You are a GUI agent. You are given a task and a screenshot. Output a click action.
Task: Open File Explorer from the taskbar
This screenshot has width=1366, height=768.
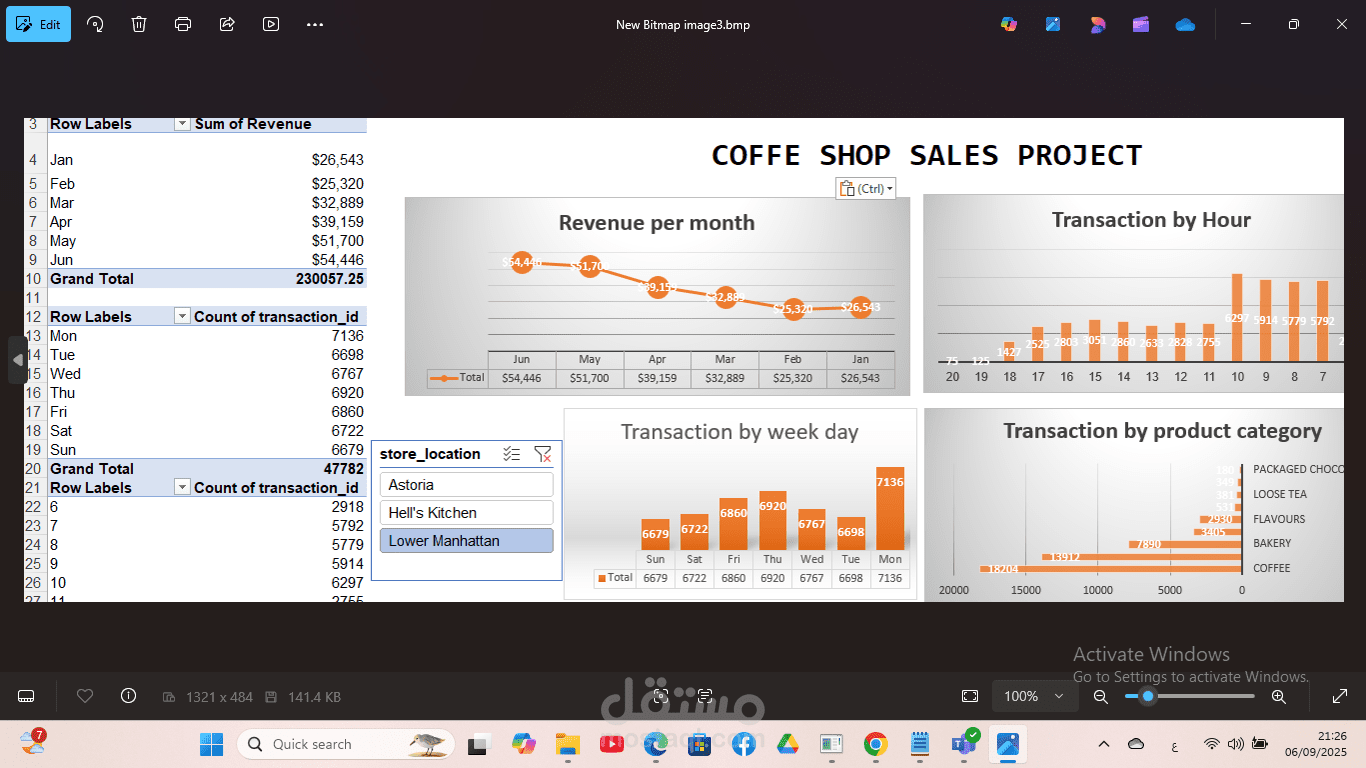(567, 744)
